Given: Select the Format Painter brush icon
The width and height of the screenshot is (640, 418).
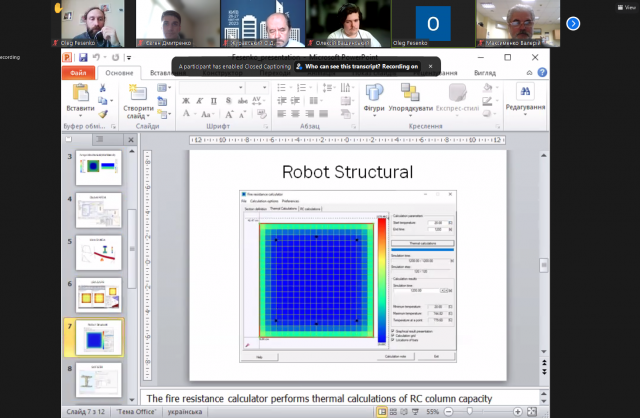Looking at the screenshot, I should coord(103,114).
